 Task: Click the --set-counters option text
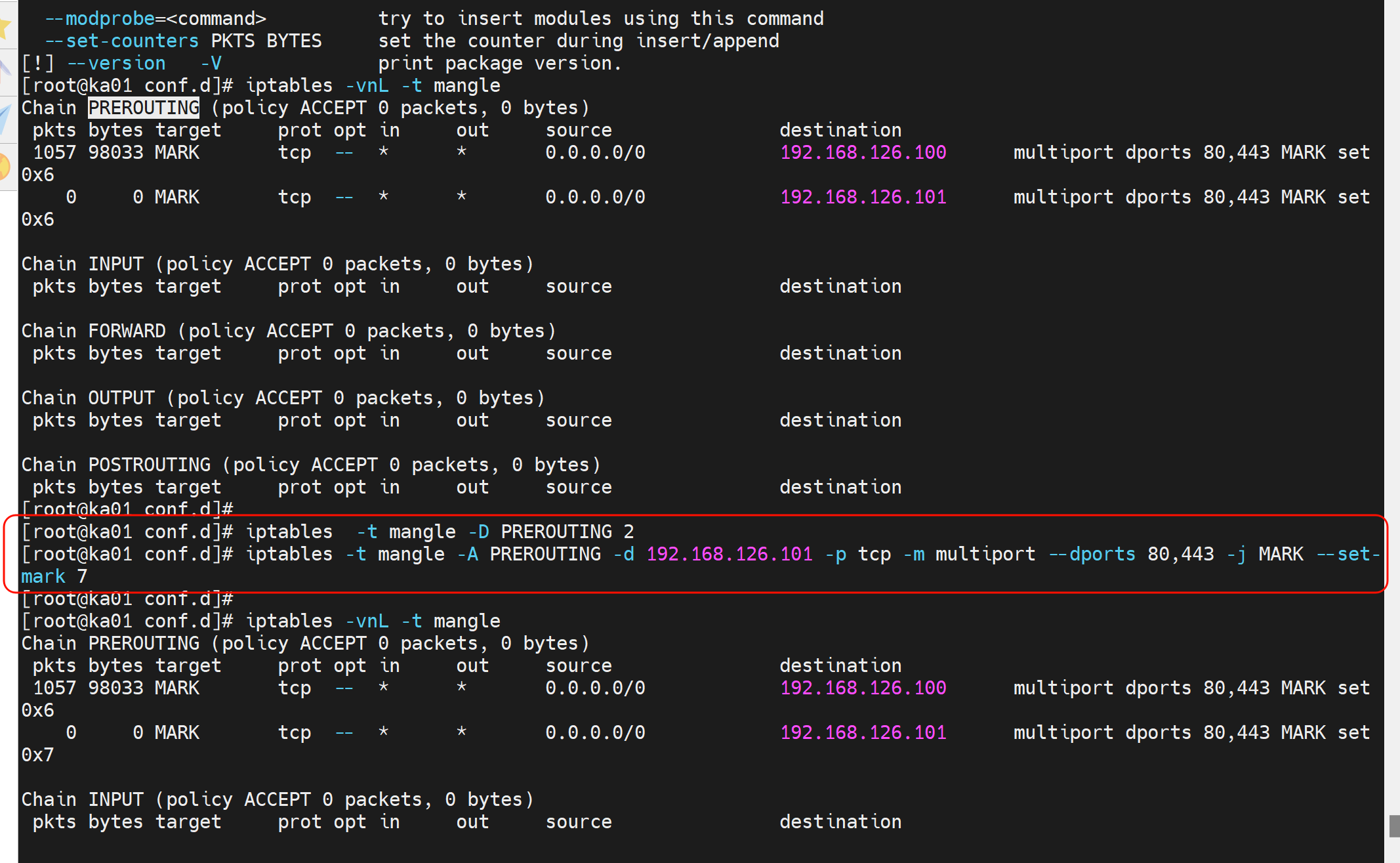(x=121, y=41)
